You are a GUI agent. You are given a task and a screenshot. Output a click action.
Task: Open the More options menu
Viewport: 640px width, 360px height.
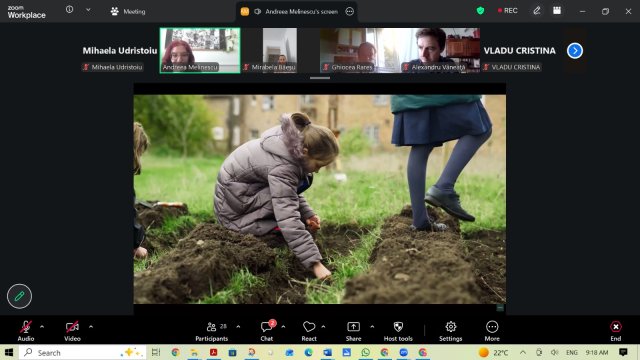coord(492,331)
